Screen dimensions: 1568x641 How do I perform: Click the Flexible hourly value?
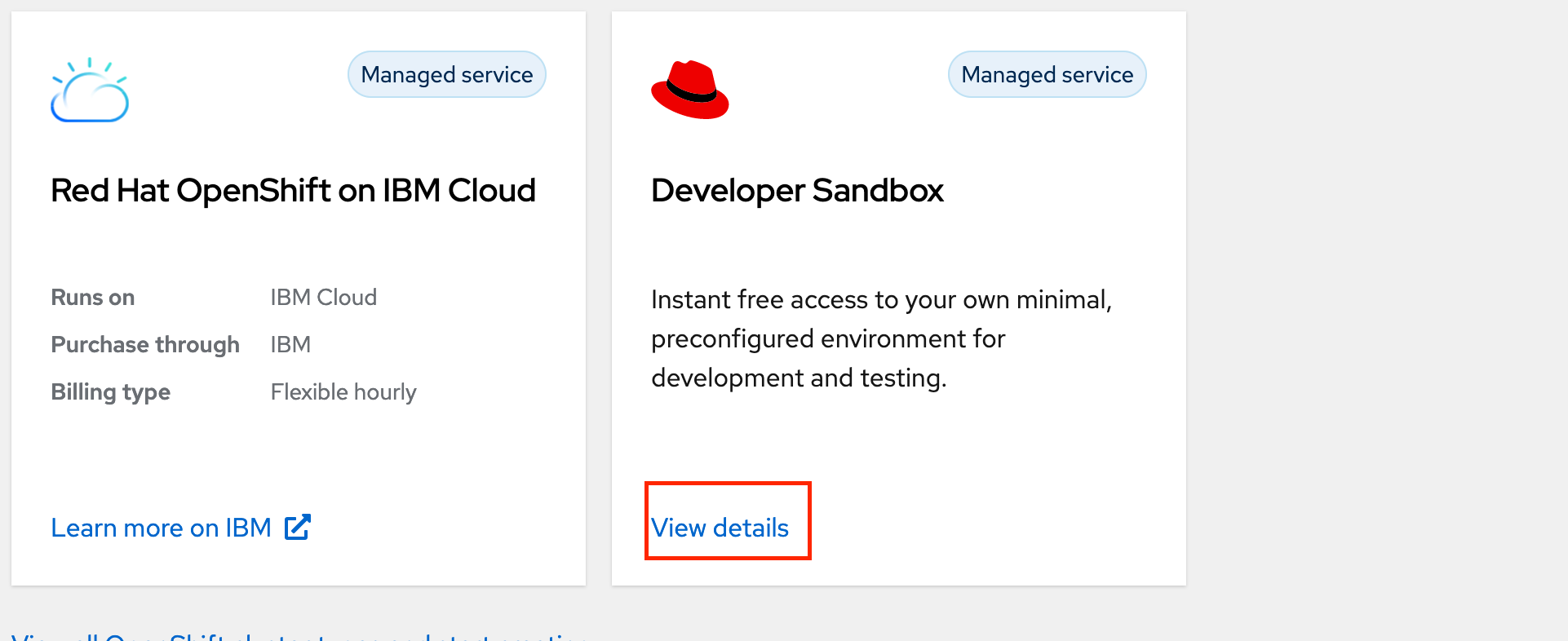click(x=343, y=392)
